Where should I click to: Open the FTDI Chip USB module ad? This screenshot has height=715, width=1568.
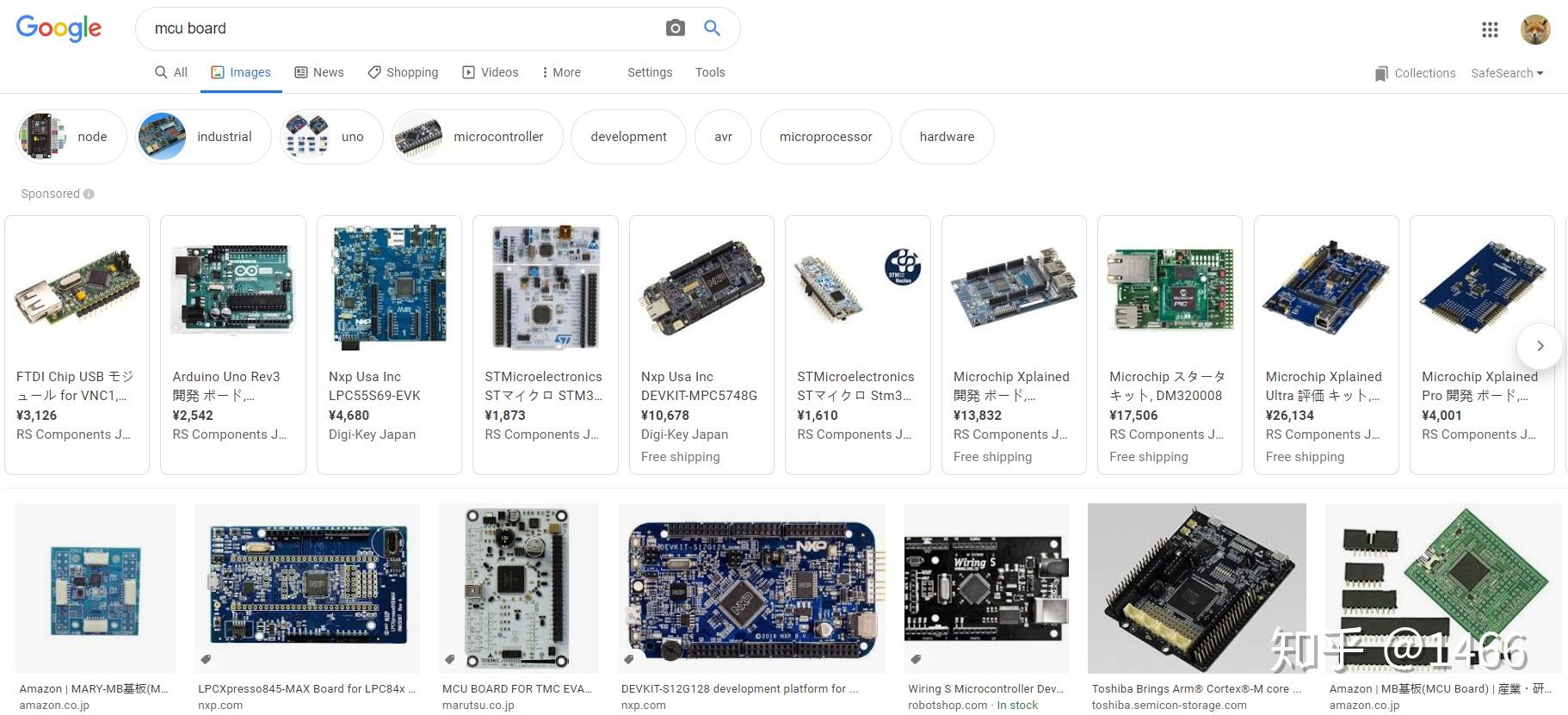[x=77, y=344]
